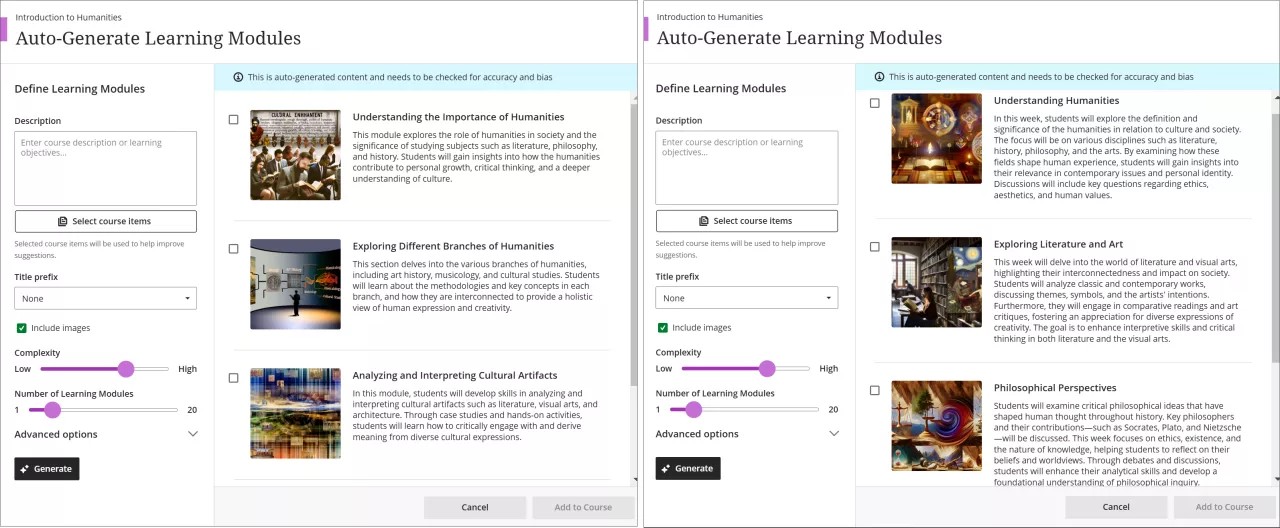Check the Understanding the Importance of Humanities module
The width and height of the screenshot is (1280, 528).
233,119
